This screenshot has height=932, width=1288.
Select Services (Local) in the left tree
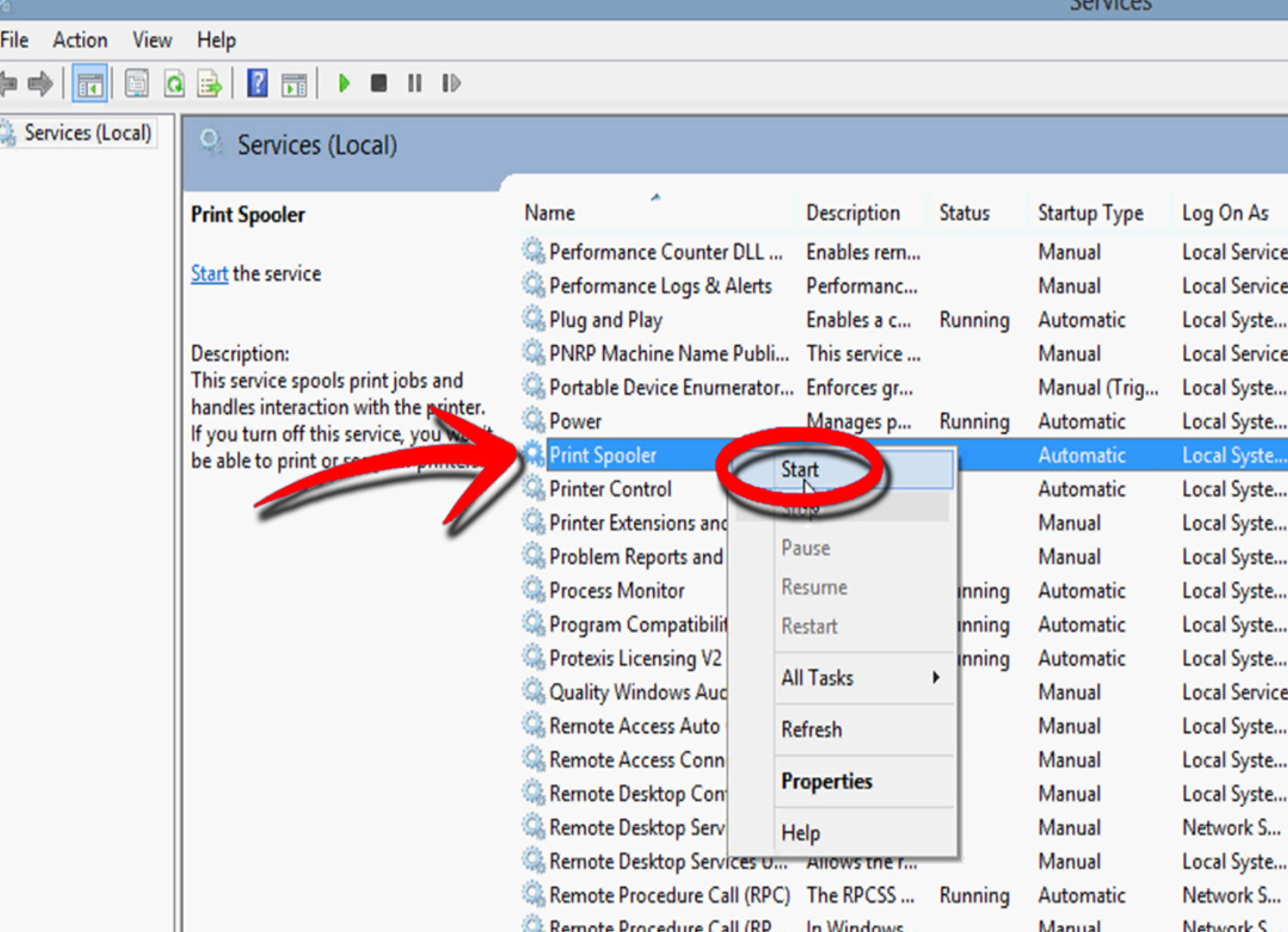87,133
